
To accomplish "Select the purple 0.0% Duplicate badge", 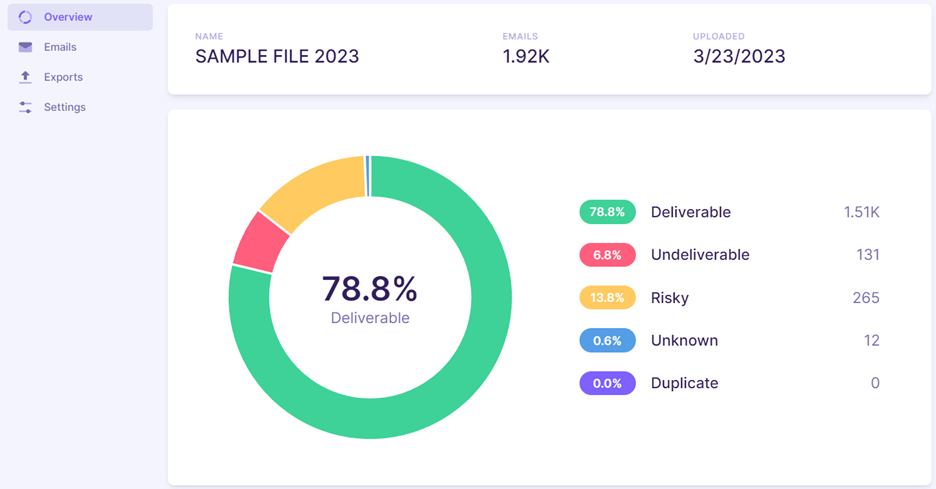I will (607, 383).
